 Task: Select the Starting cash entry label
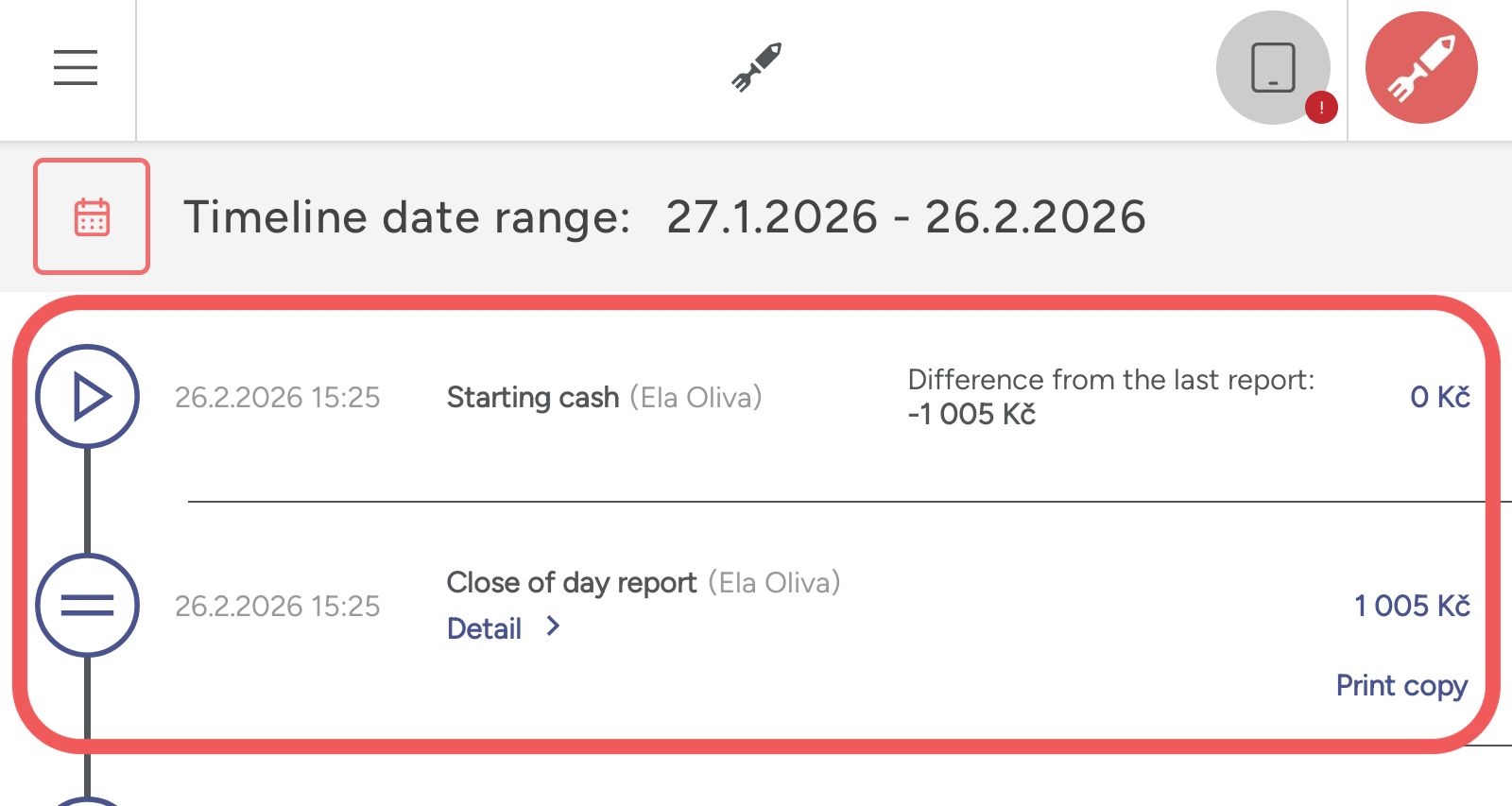pos(533,397)
